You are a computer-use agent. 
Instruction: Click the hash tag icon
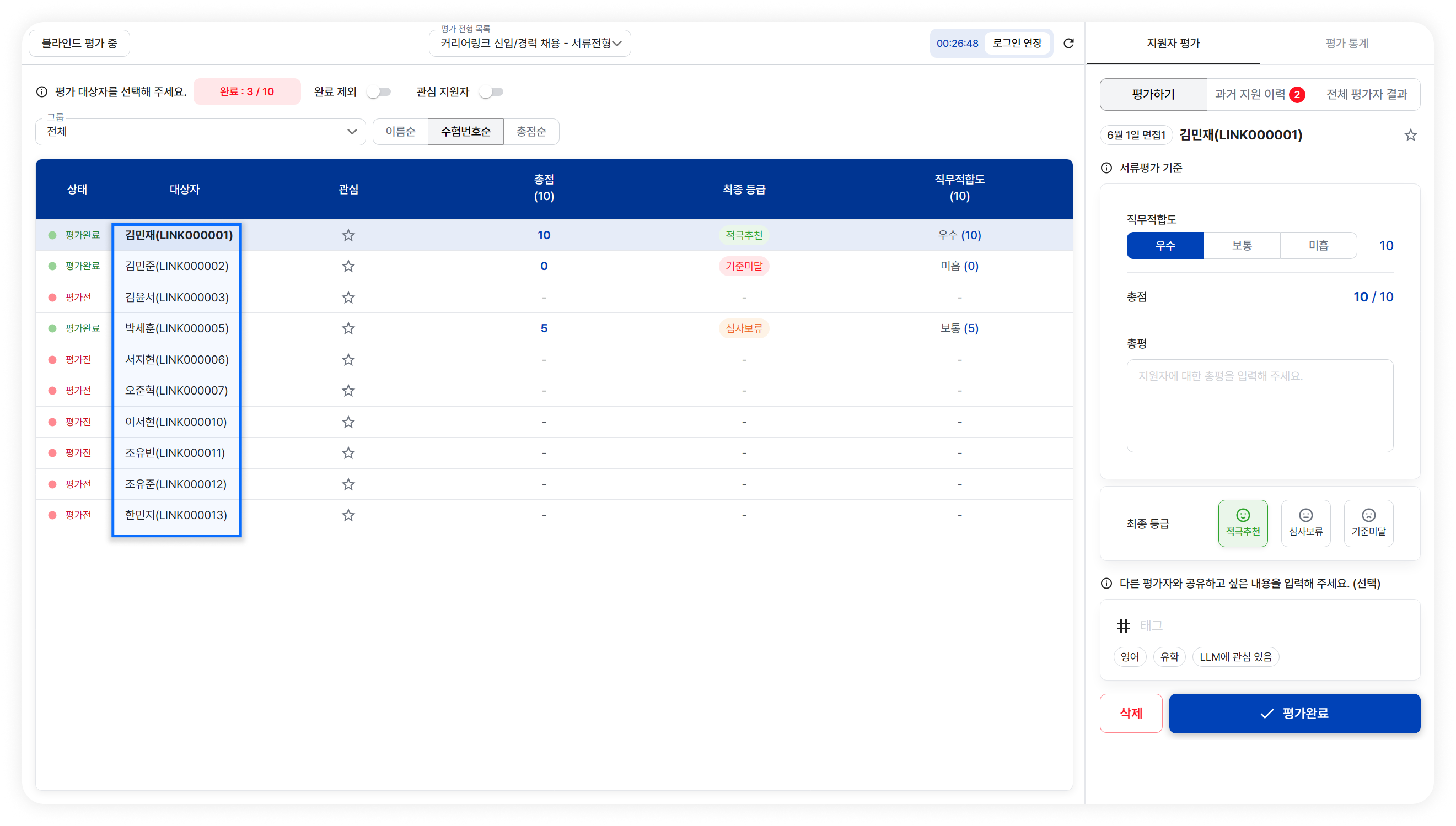click(1124, 626)
